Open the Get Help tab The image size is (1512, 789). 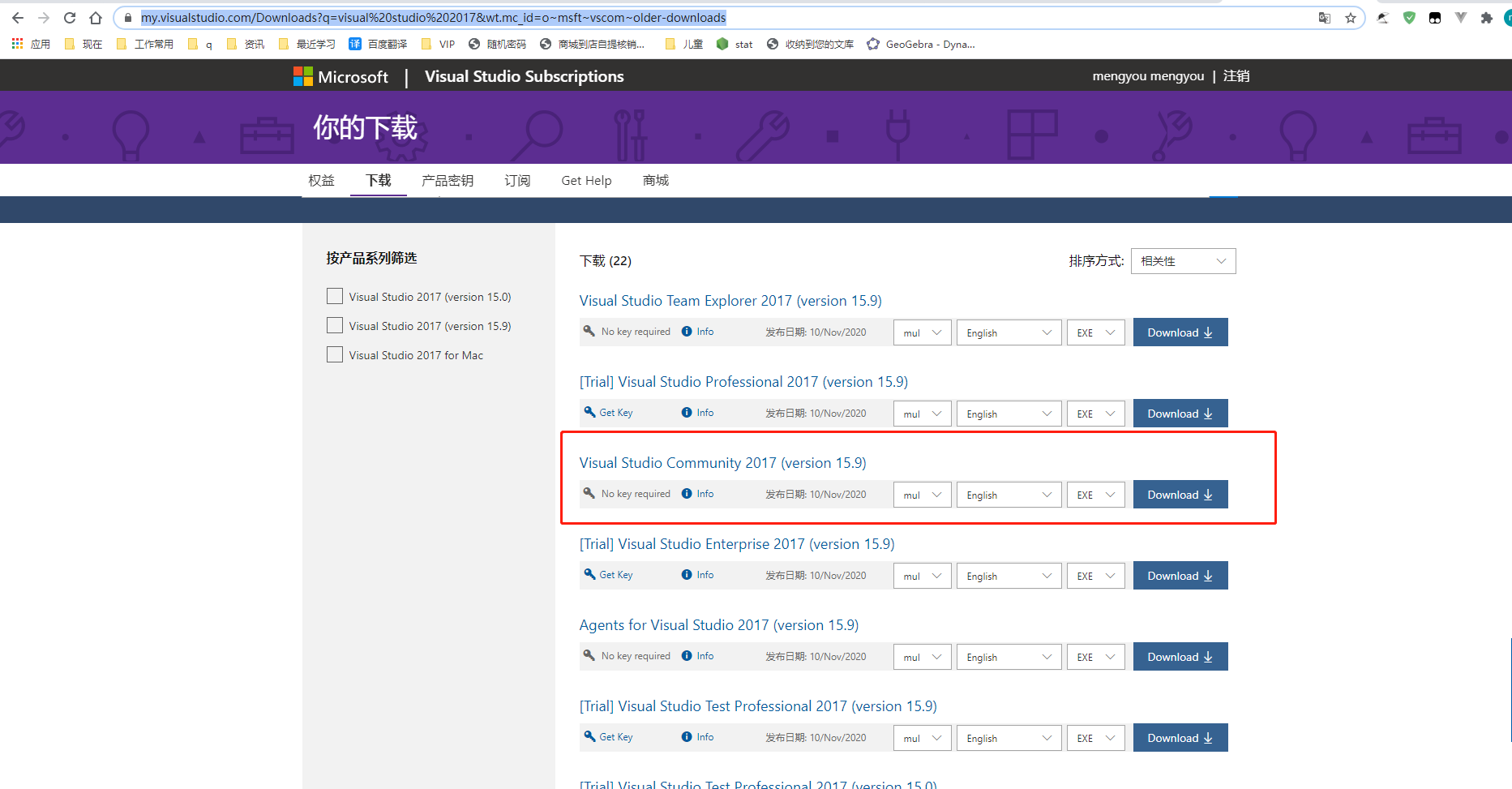coord(586,180)
